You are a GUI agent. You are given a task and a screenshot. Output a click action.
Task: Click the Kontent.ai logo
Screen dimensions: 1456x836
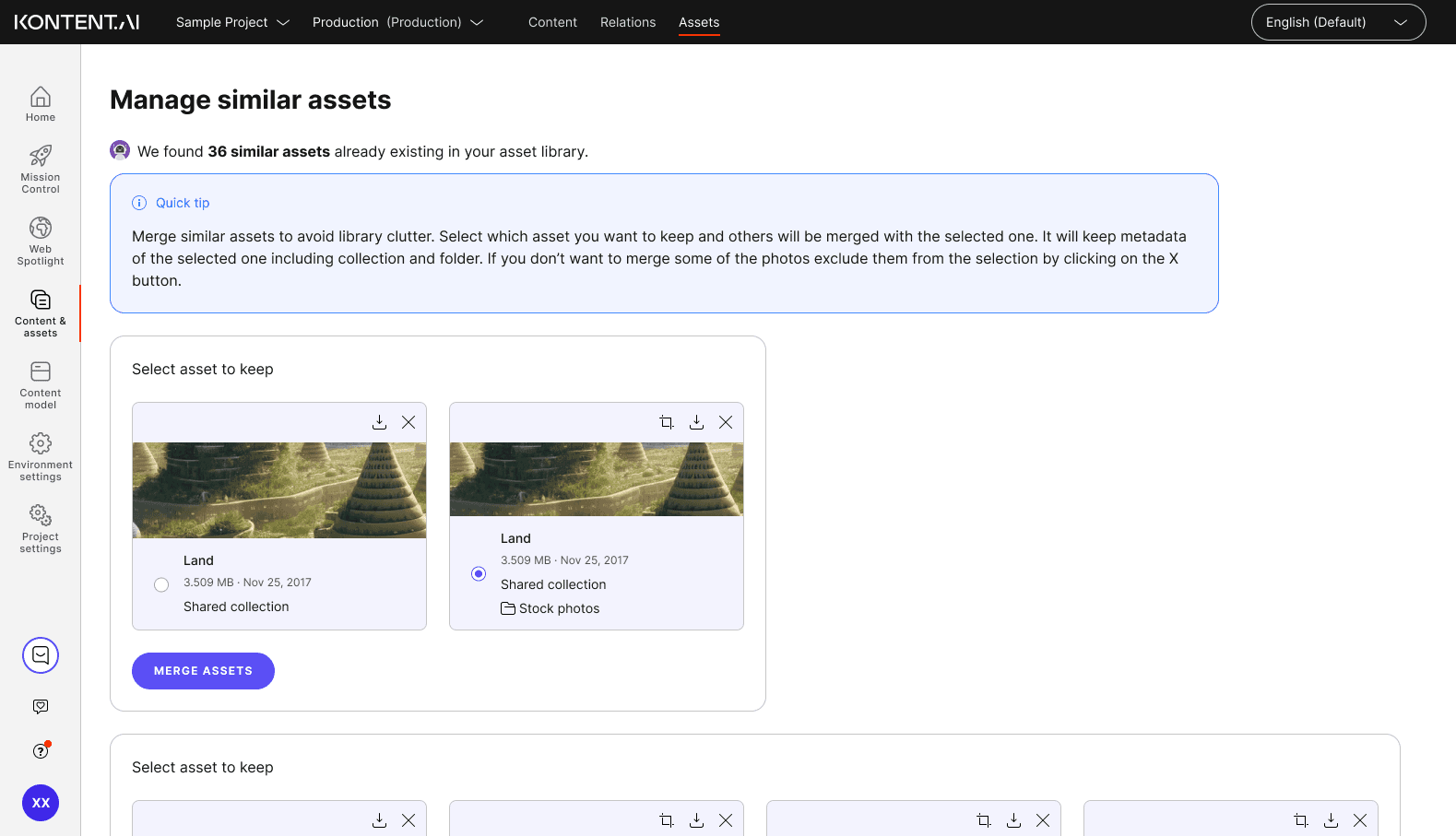[x=77, y=22]
